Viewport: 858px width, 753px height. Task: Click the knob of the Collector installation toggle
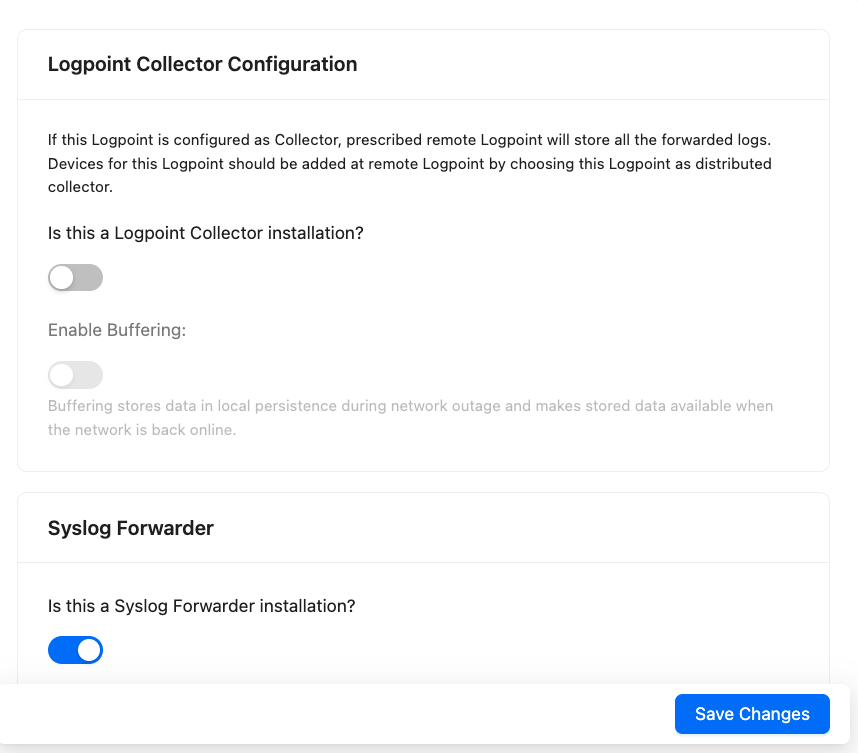pos(62,277)
